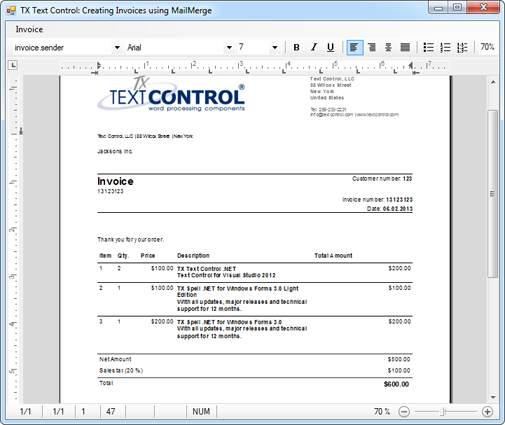
Task: Click the right indent marker on ruler
Action: coord(411,66)
